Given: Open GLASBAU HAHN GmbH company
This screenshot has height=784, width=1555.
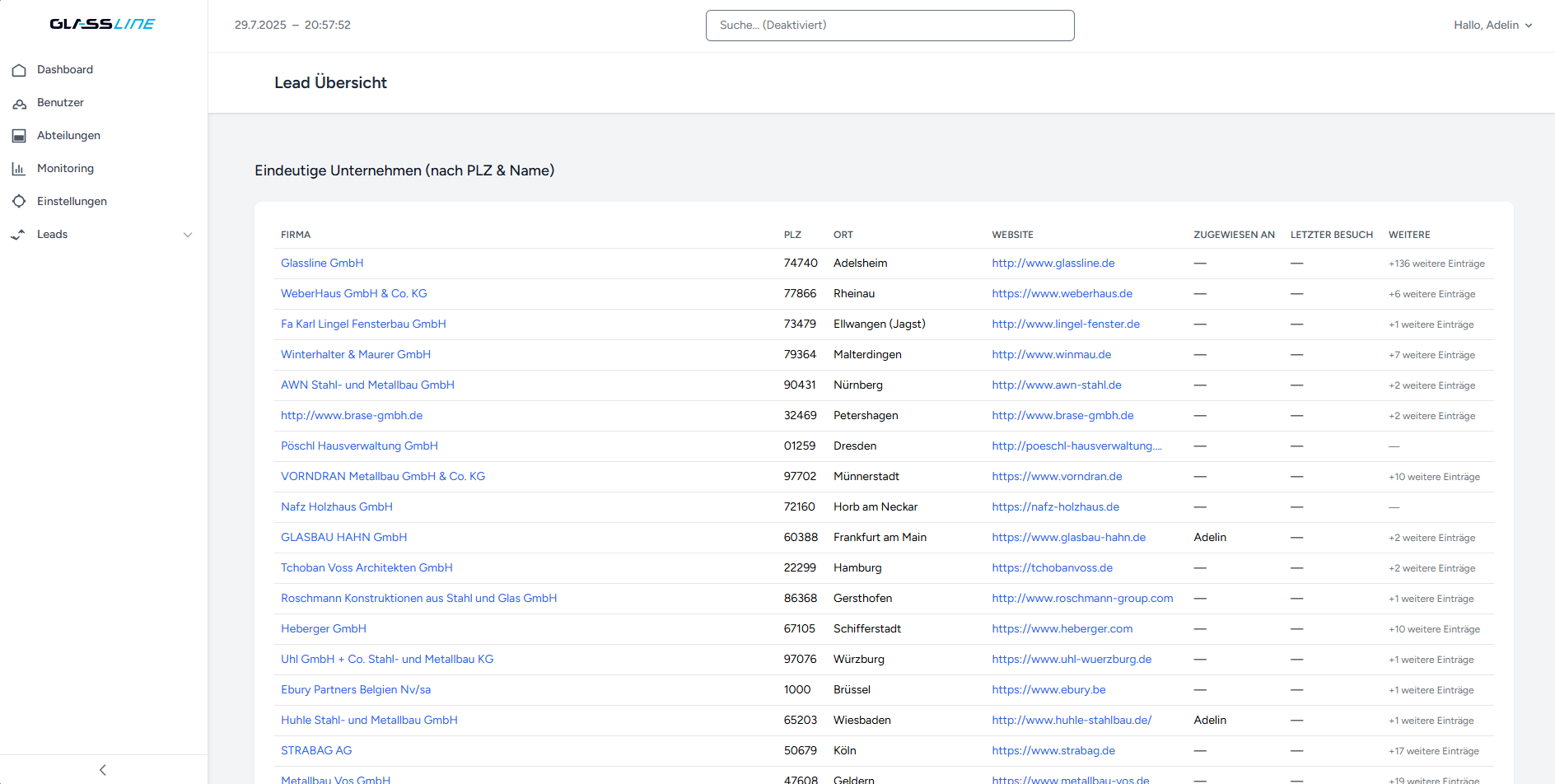Looking at the screenshot, I should [343, 538].
